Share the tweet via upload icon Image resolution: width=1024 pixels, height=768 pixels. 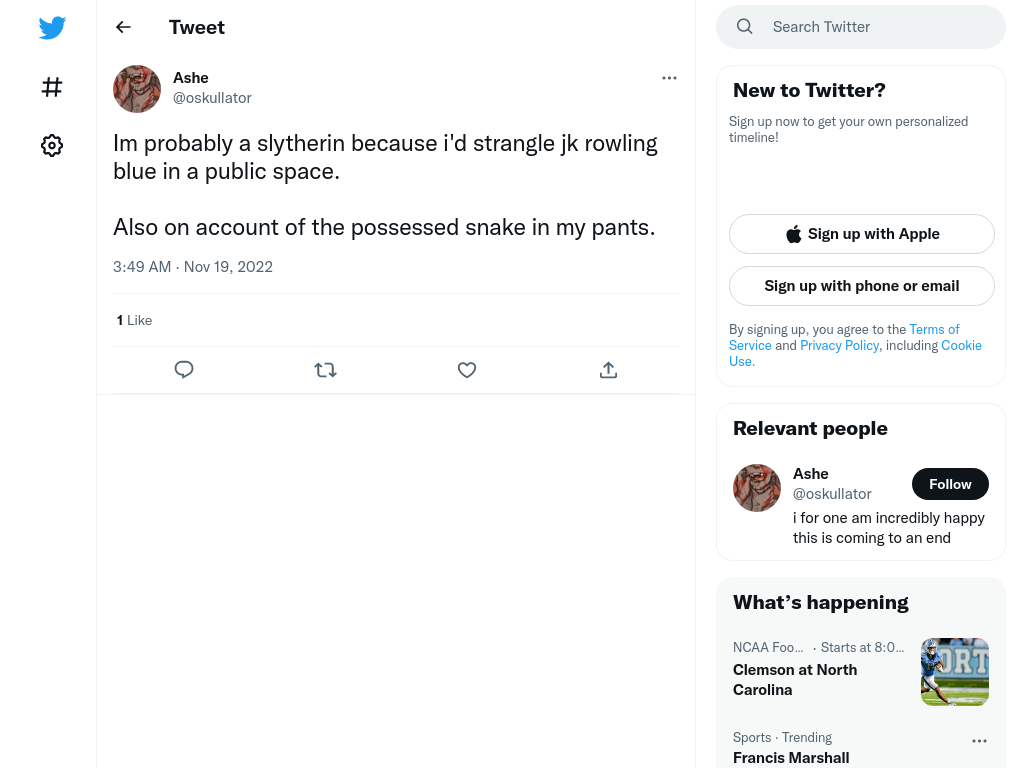pyautogui.click(x=608, y=370)
